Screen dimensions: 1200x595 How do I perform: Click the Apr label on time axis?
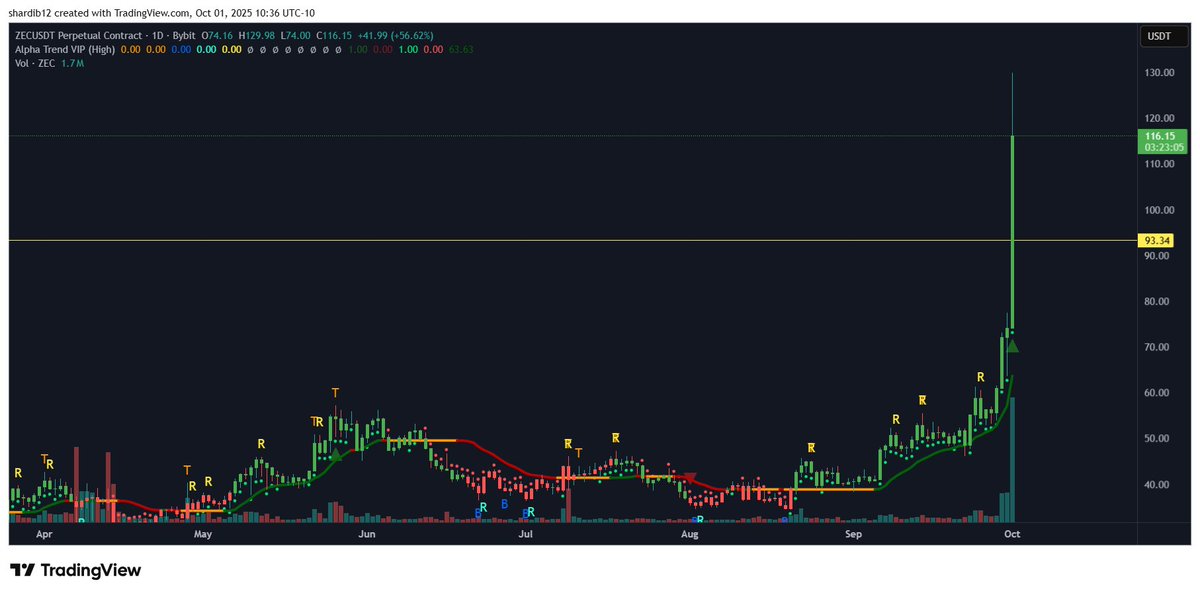(43, 535)
